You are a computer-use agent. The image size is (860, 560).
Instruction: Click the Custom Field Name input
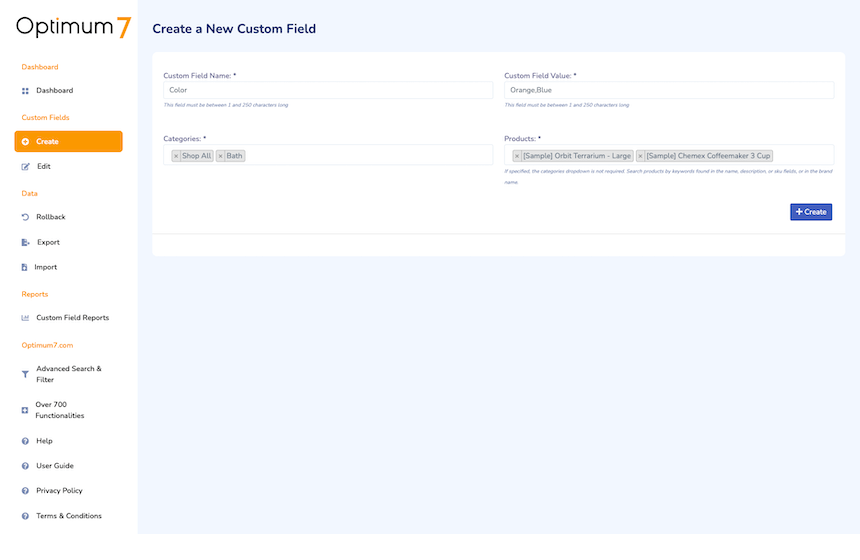point(328,90)
